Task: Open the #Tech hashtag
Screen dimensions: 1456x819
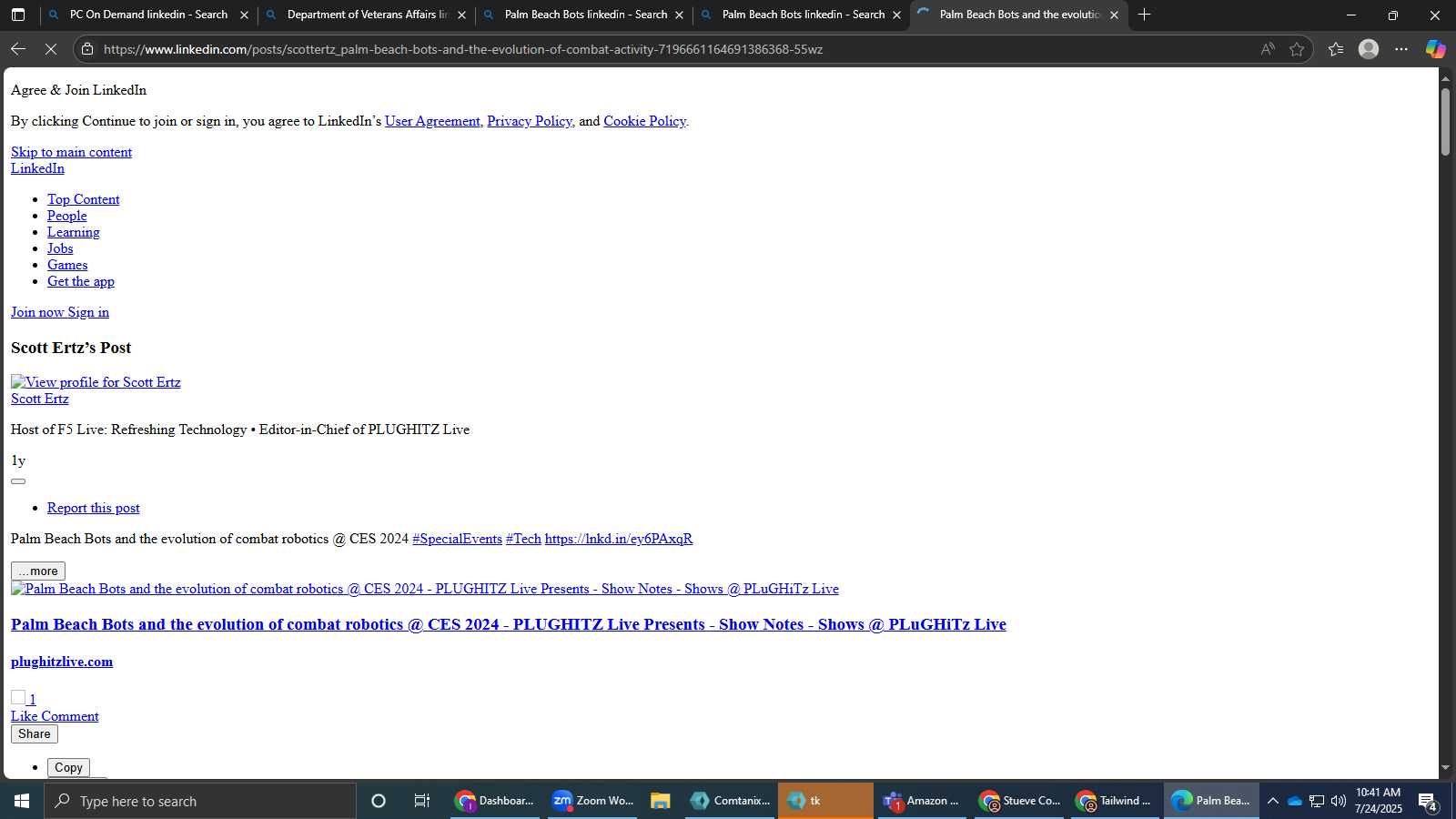Action: (523, 539)
